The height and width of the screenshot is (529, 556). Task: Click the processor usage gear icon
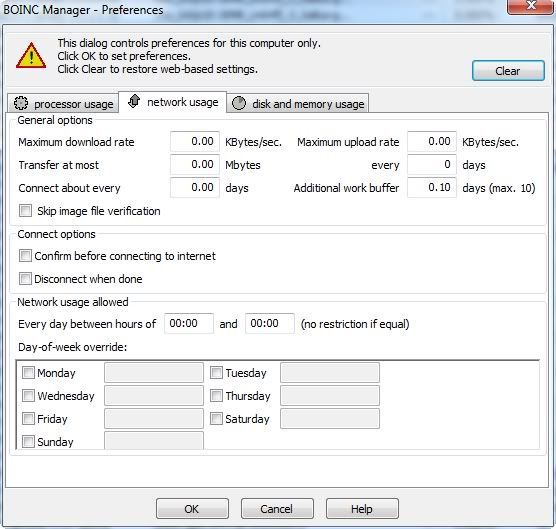(21, 103)
